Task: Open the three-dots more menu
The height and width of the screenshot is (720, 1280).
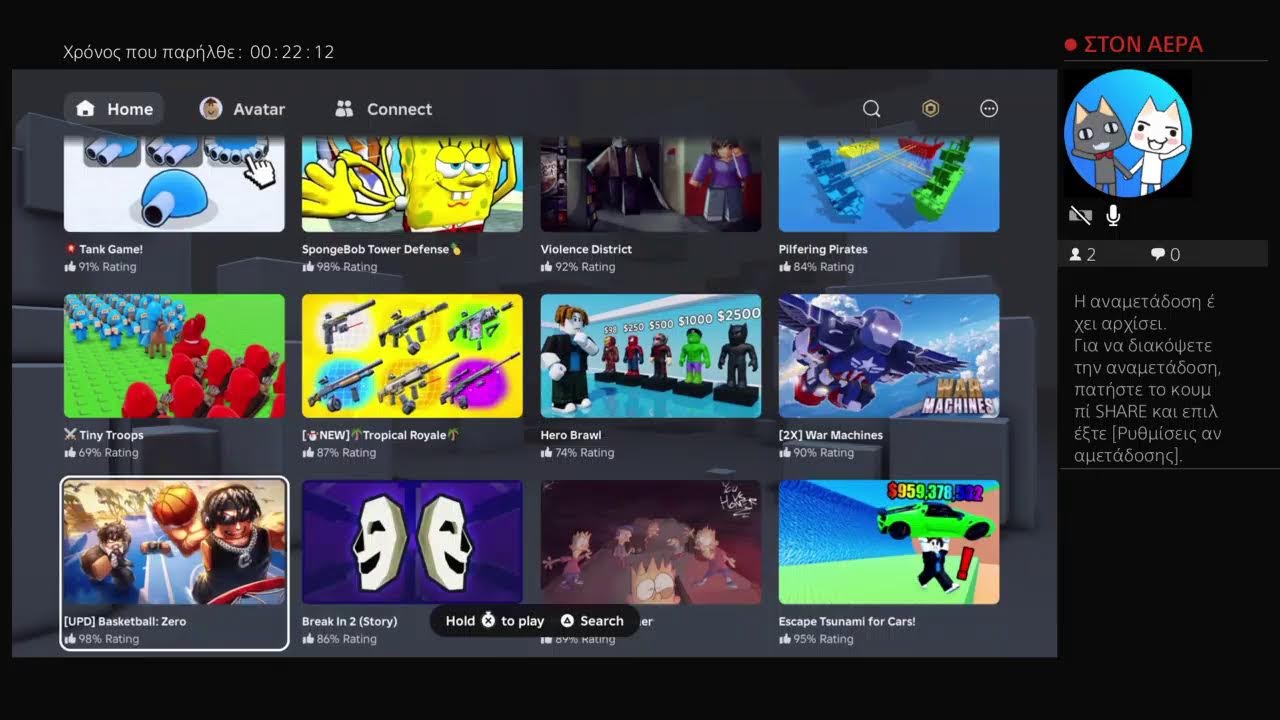Action: tap(989, 109)
